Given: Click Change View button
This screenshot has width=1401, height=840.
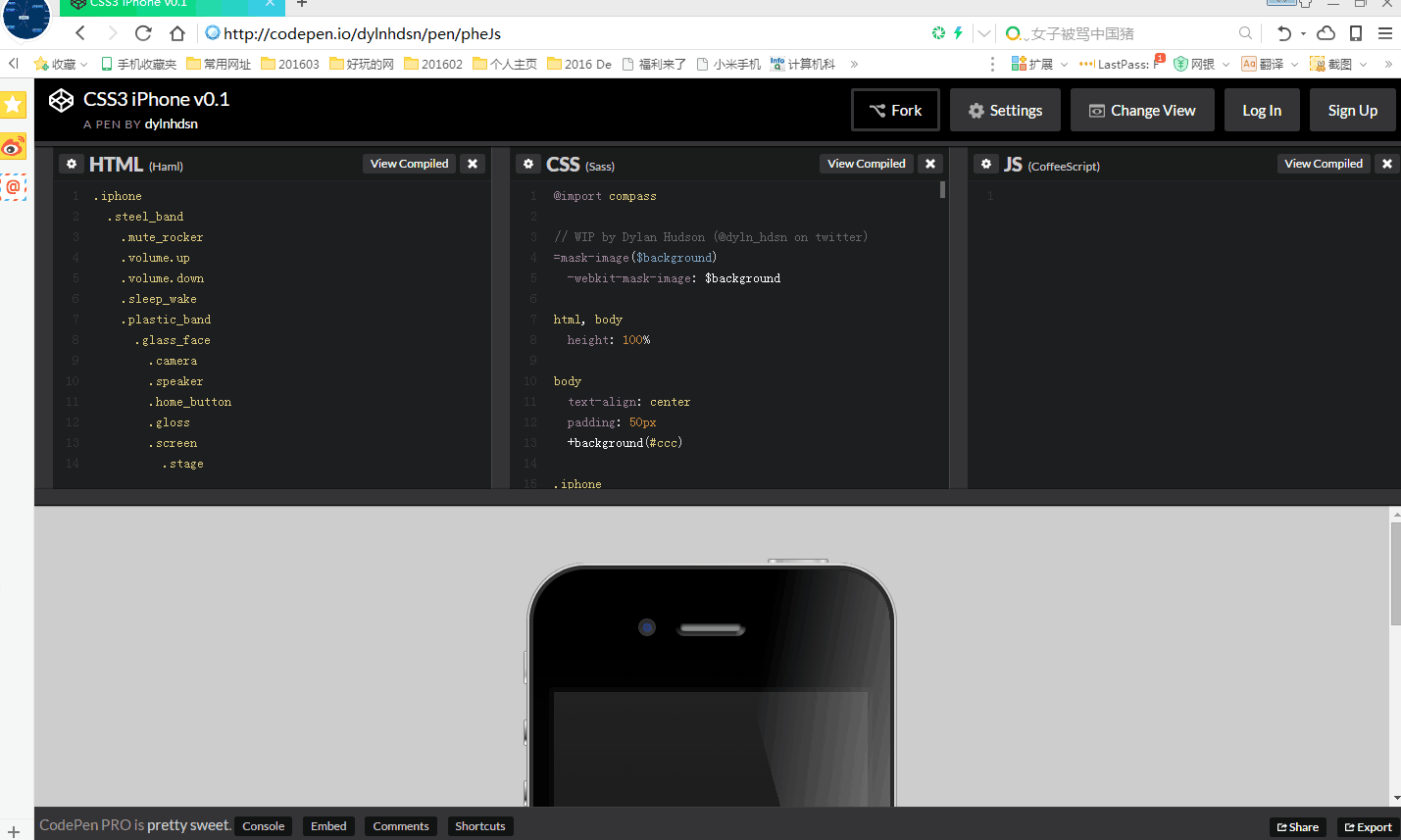Looking at the screenshot, I should coord(1142,110).
